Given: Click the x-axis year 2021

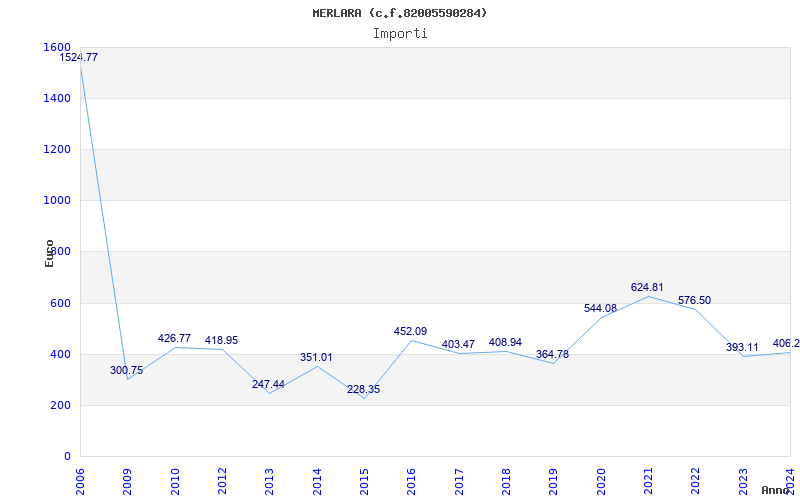Looking at the screenshot, I should (648, 482).
